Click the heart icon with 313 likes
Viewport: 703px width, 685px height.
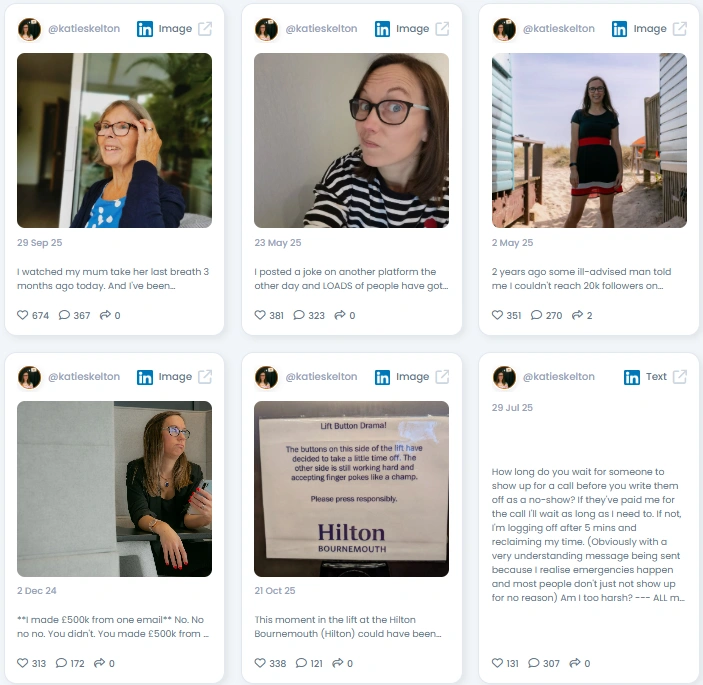pos(22,663)
